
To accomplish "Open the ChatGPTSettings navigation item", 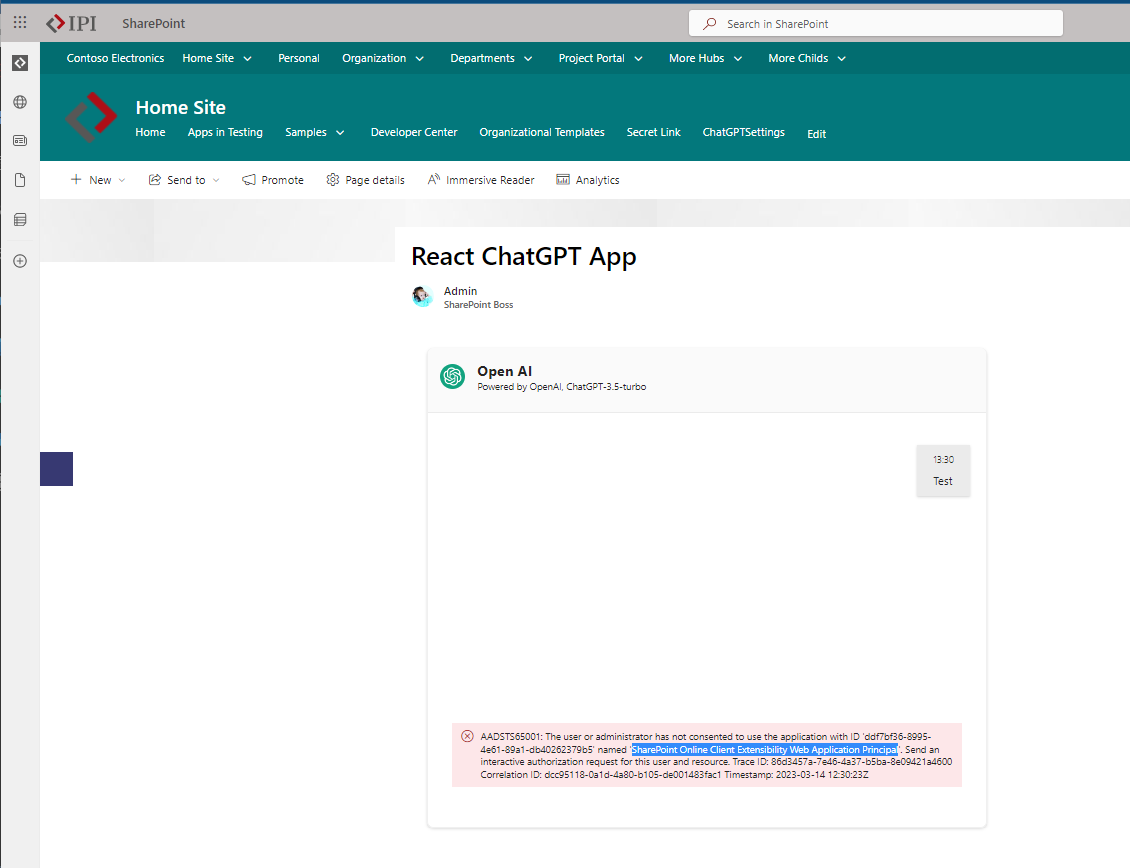I will pos(744,133).
